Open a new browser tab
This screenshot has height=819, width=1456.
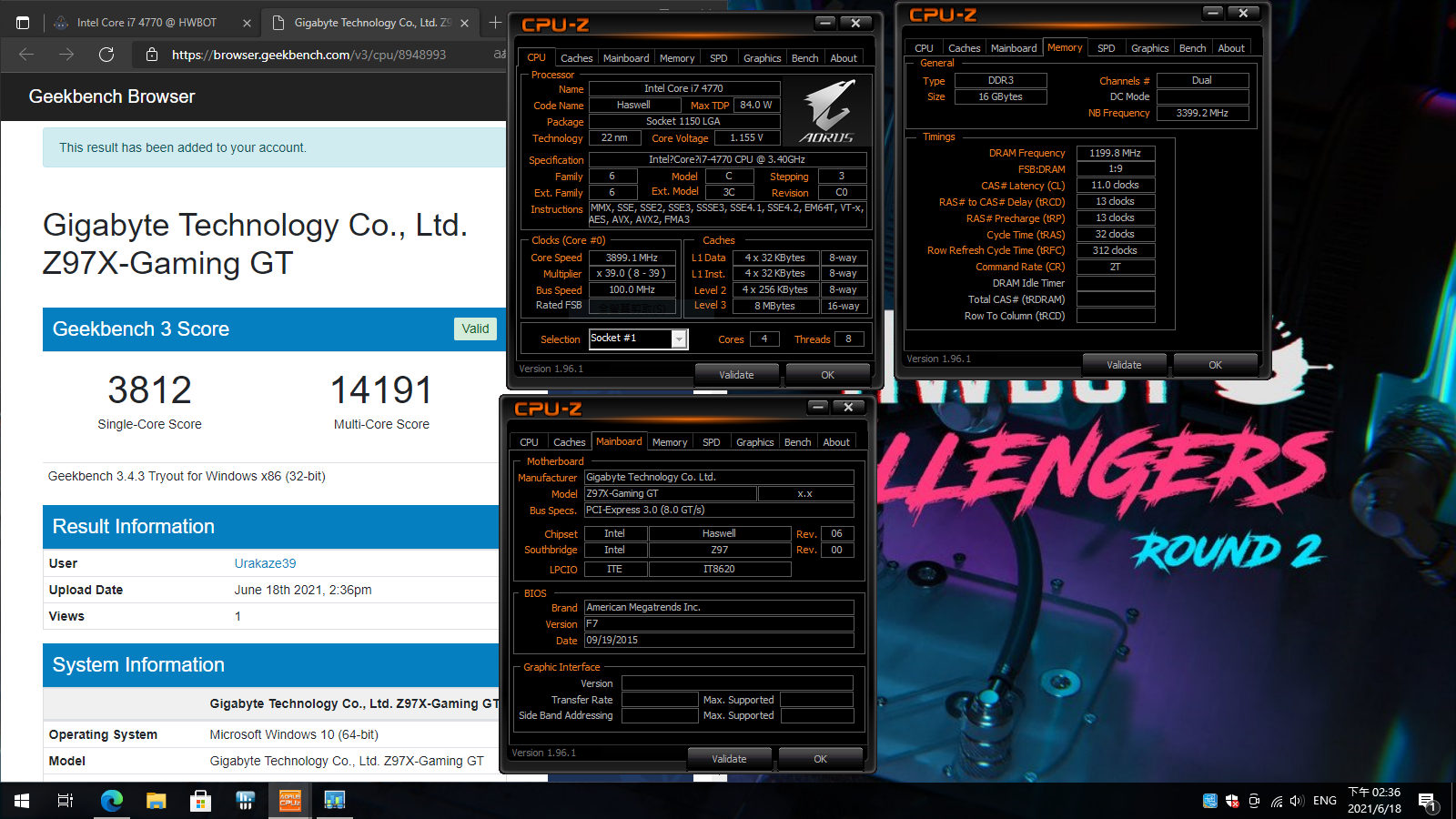click(x=495, y=23)
